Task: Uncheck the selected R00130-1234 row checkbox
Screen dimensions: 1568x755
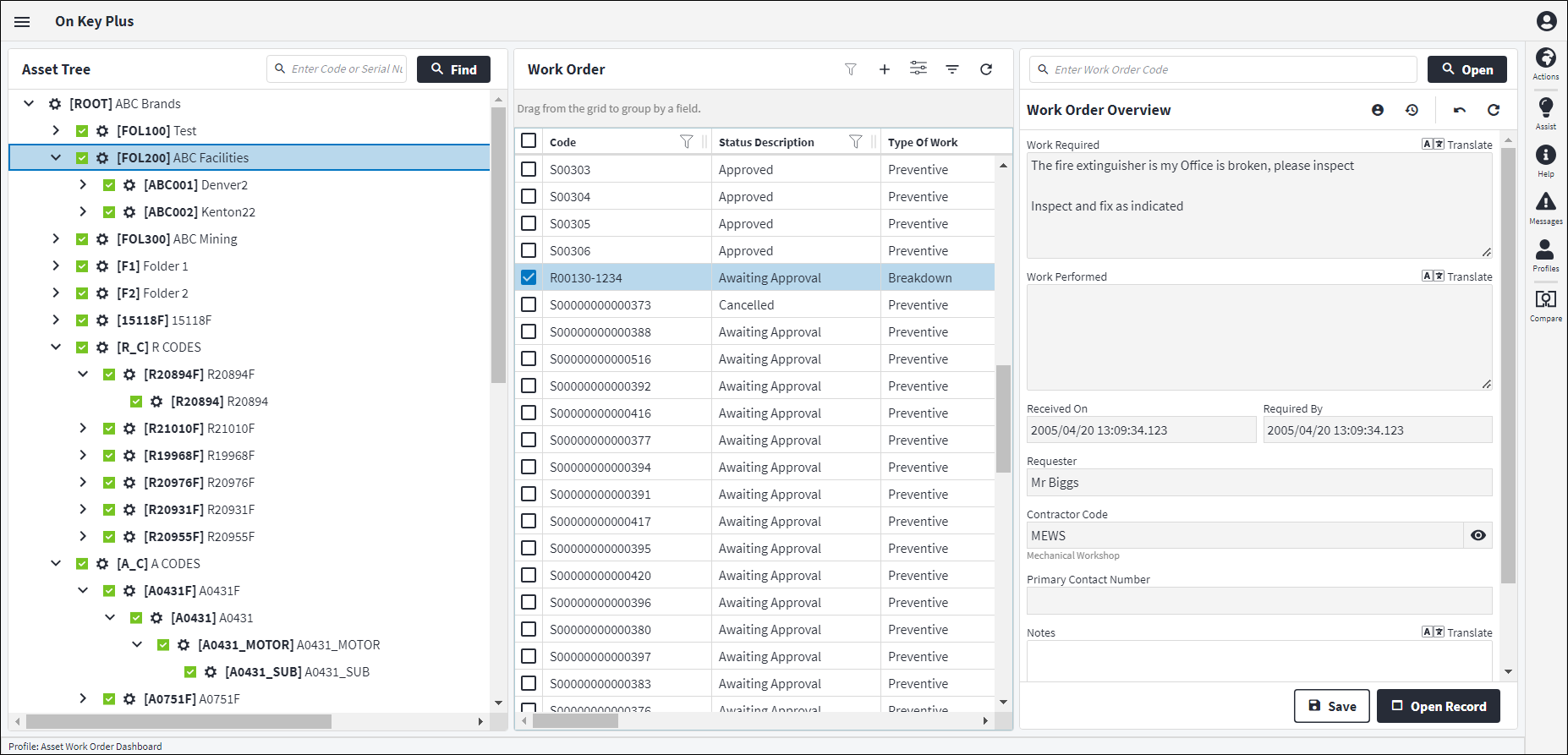Action: click(529, 277)
